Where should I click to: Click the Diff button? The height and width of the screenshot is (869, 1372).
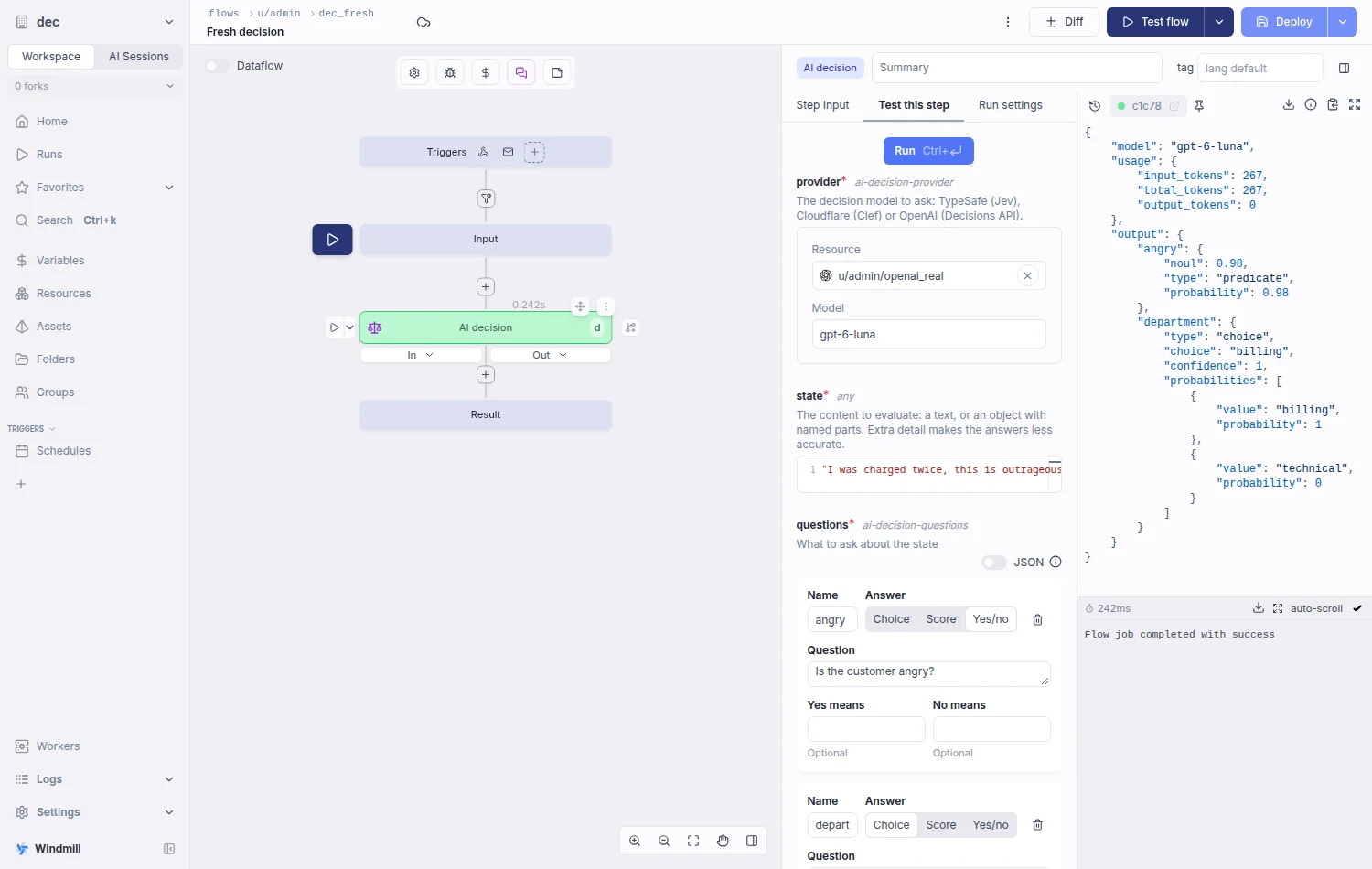pos(1064,22)
